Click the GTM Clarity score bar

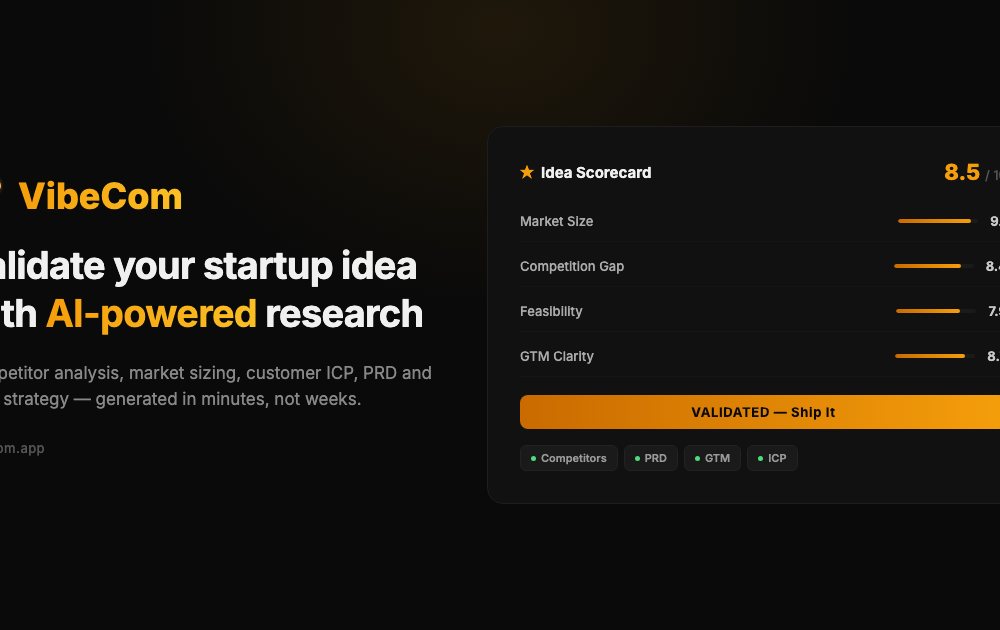[x=935, y=356]
